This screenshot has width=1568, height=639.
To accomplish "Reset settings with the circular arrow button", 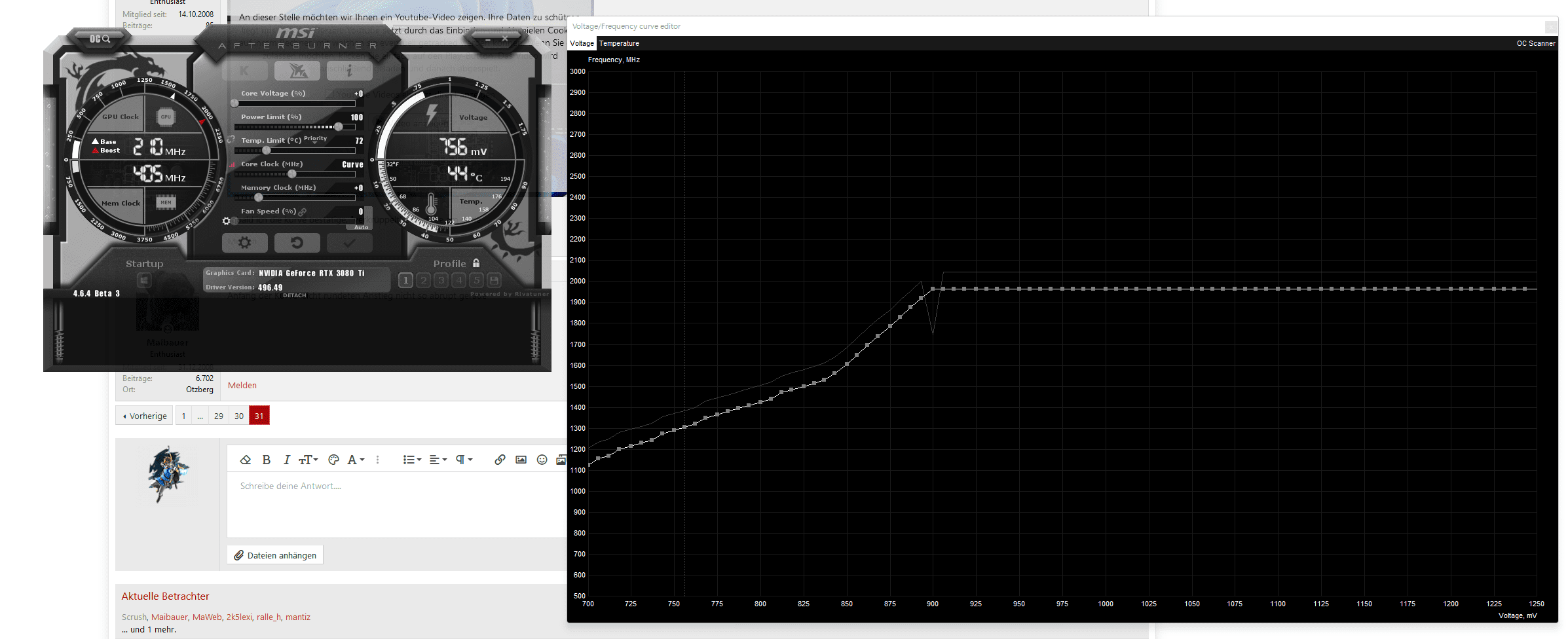I will 297,242.
